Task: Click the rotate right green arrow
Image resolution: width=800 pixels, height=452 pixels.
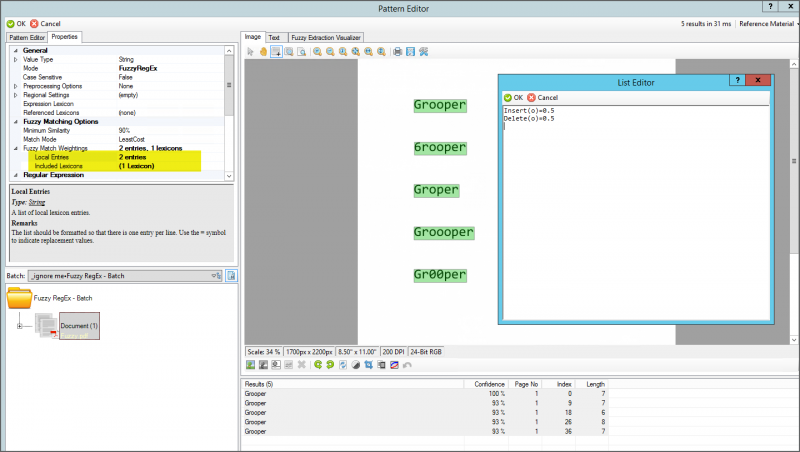Action: pyautogui.click(x=330, y=365)
